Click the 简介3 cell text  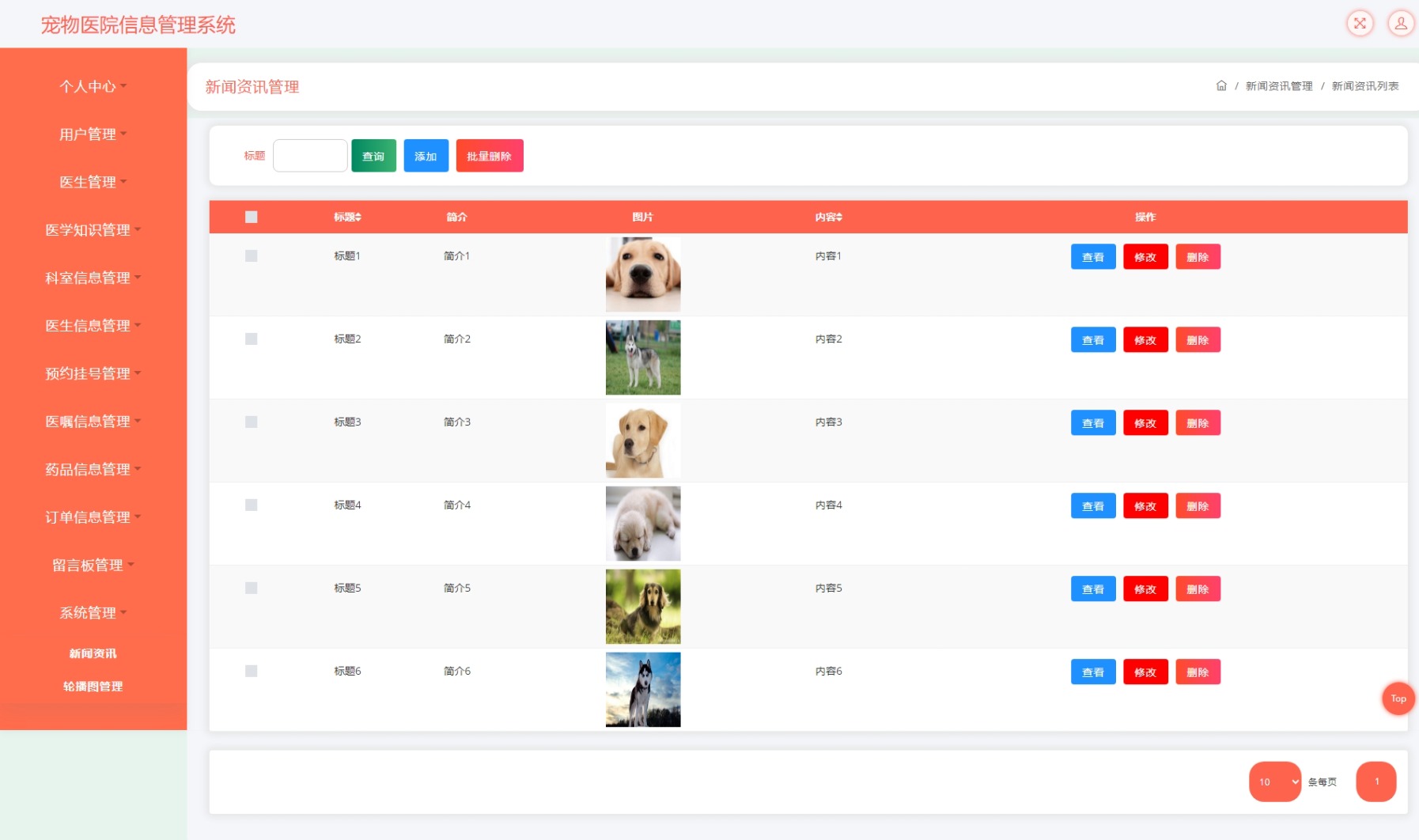tap(457, 422)
